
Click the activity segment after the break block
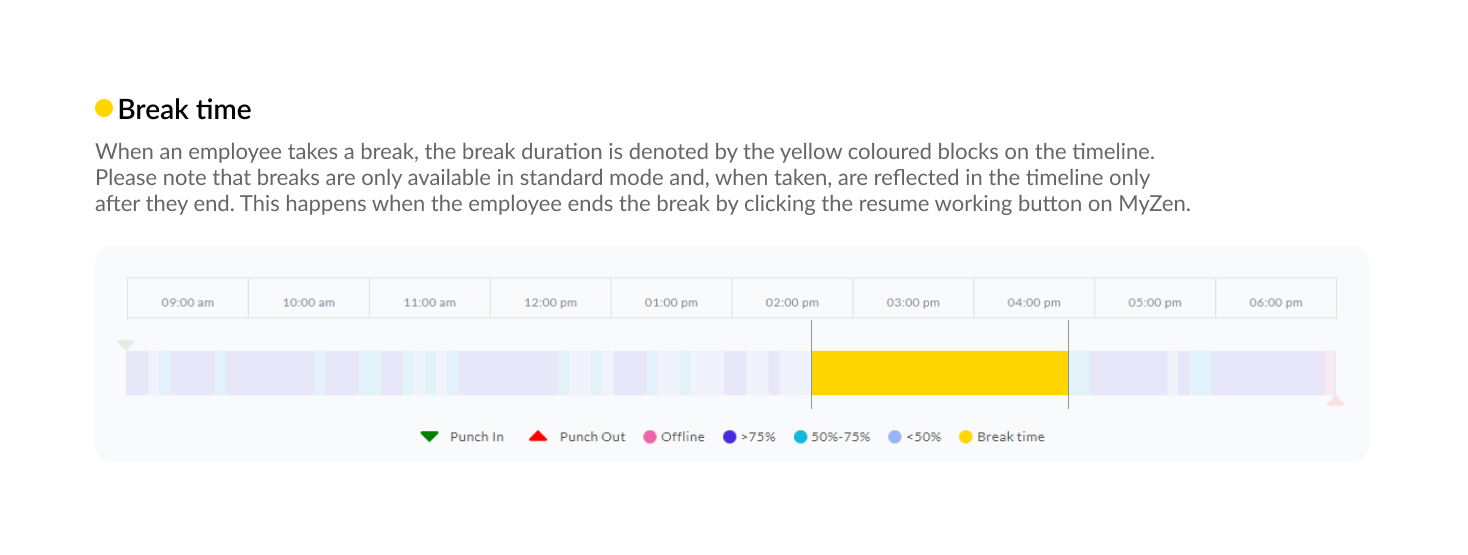point(1128,373)
